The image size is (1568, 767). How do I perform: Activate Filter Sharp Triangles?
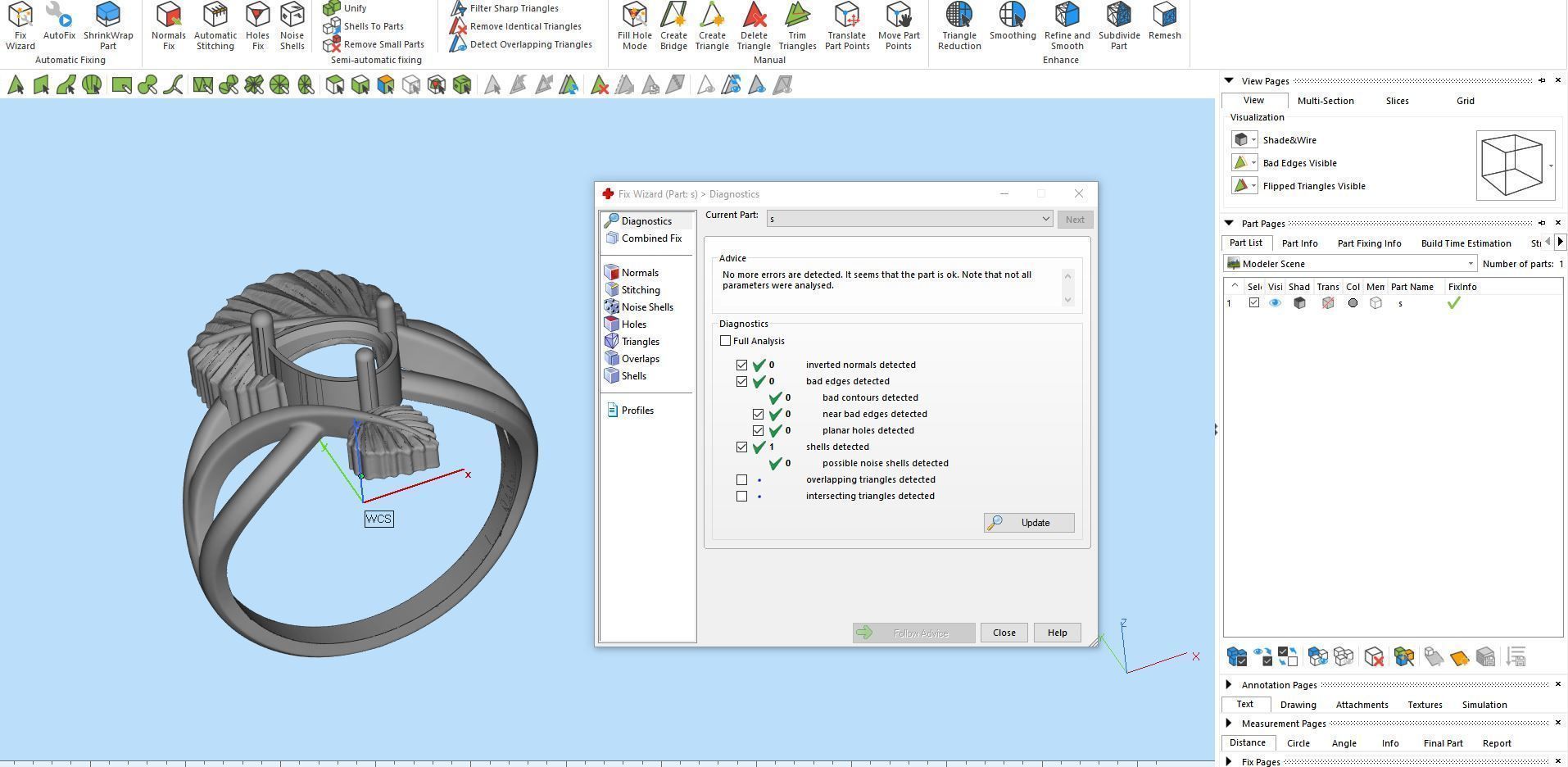point(504,8)
